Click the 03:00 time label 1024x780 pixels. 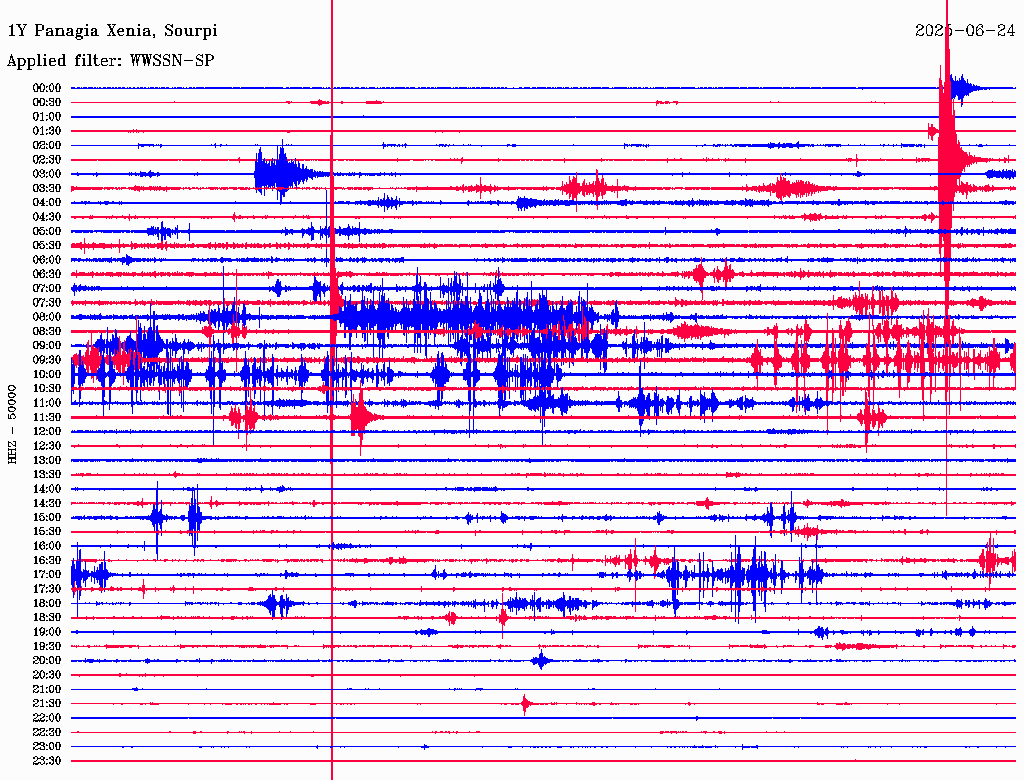coord(47,174)
